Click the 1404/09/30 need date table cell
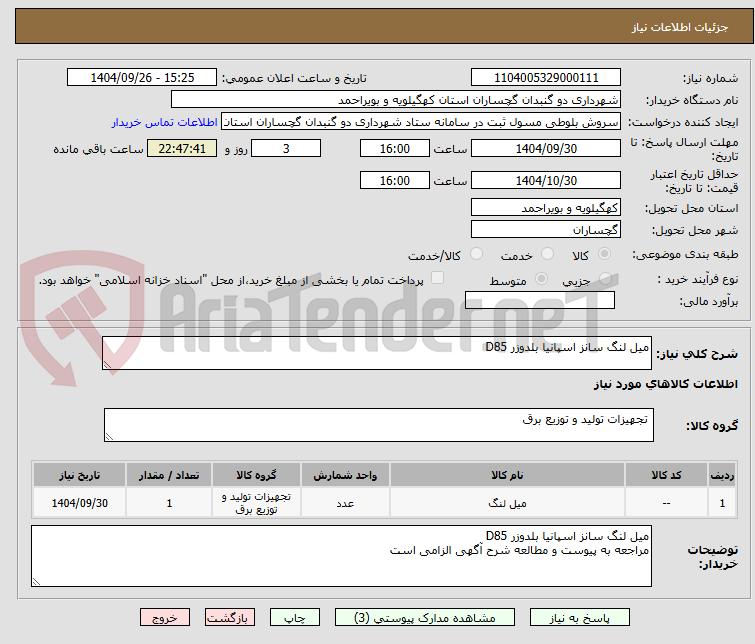The image size is (755, 644). point(80,503)
